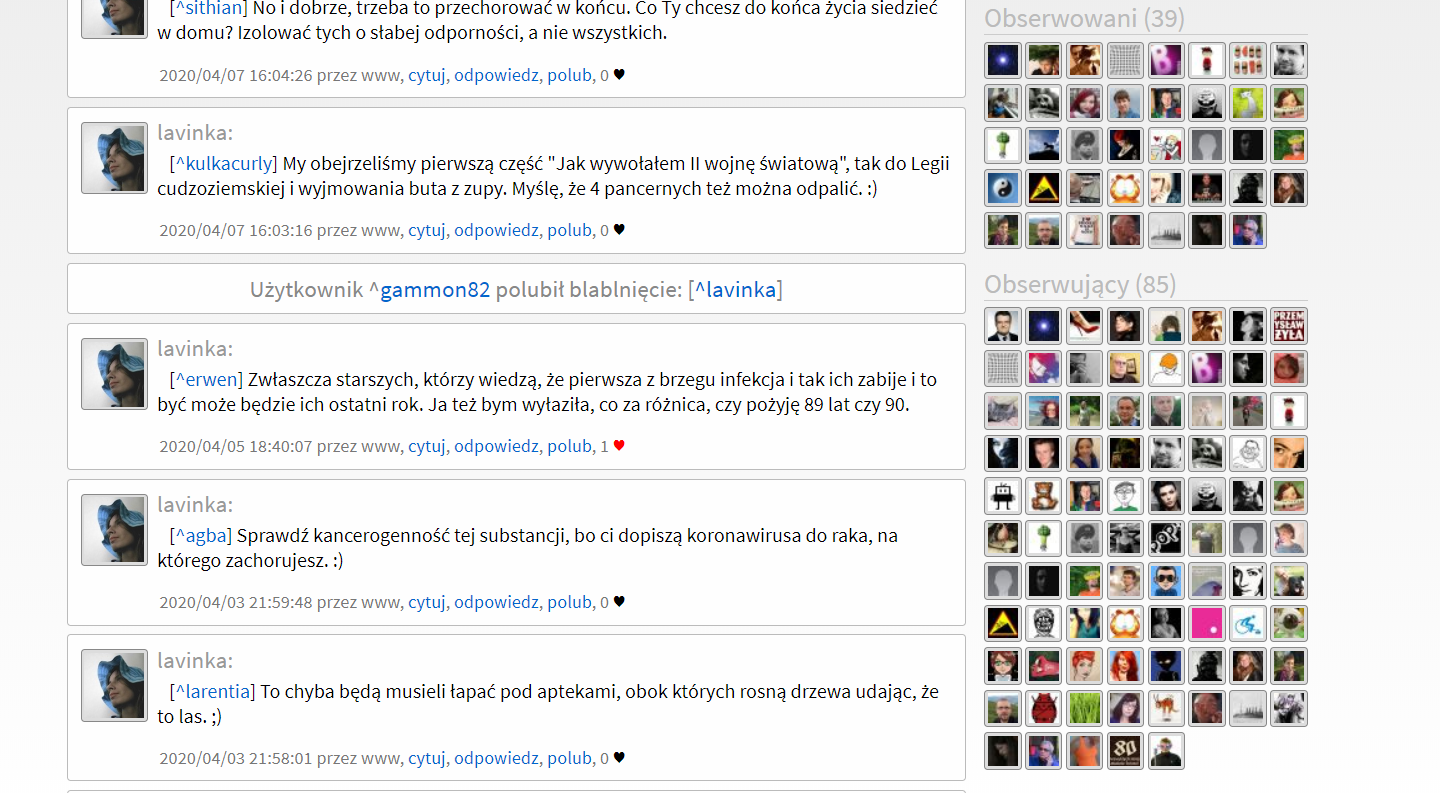Click polub on the 21:59:48 post
The width and height of the screenshot is (1440, 793).
click(x=569, y=603)
